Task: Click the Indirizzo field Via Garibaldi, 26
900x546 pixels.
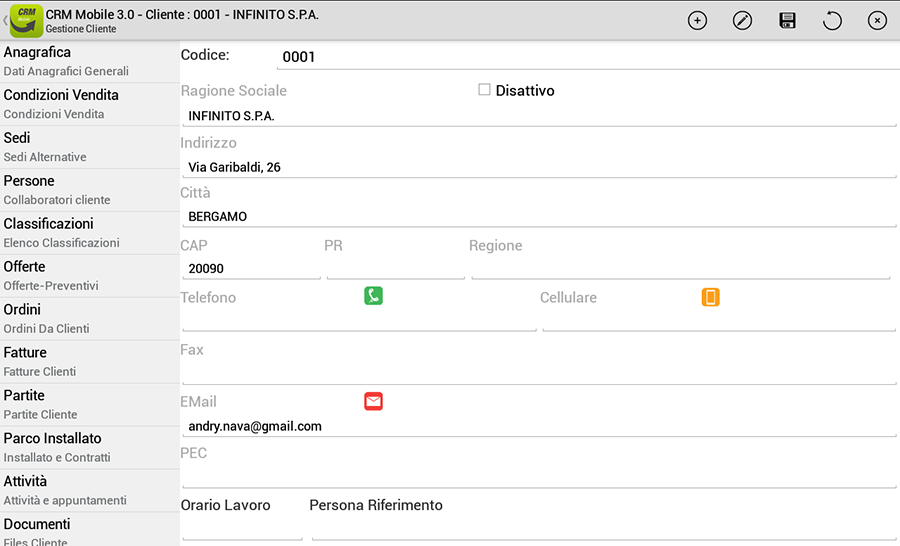Action: coord(539,167)
